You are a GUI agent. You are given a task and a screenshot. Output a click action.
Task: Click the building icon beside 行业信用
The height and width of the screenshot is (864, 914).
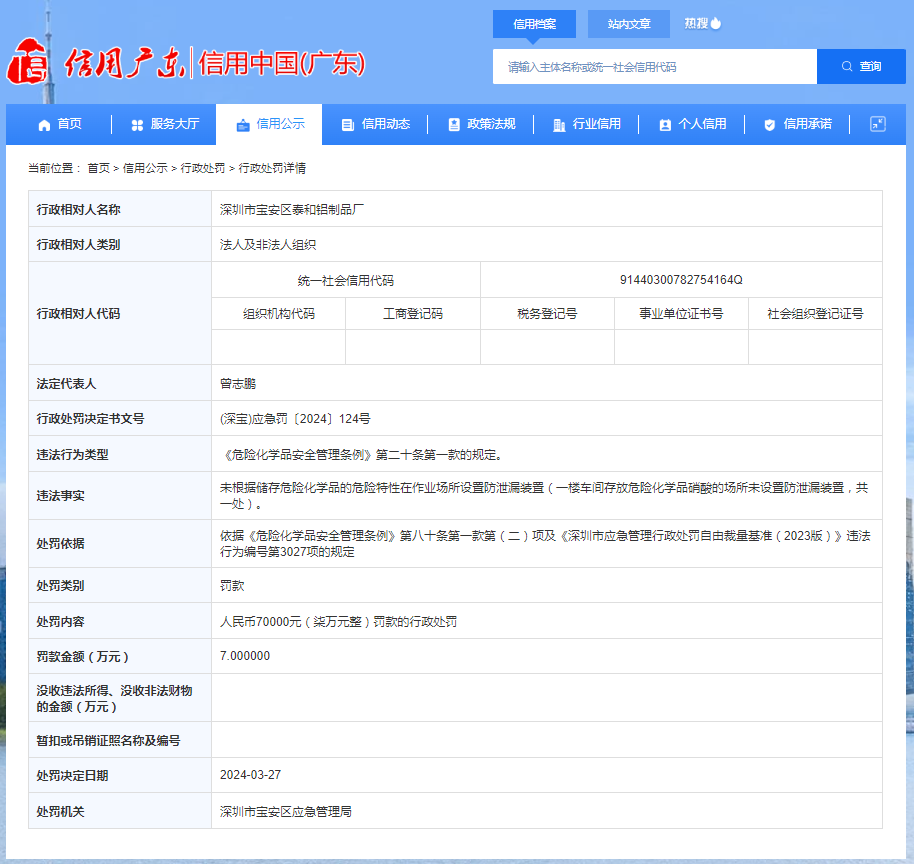point(559,125)
